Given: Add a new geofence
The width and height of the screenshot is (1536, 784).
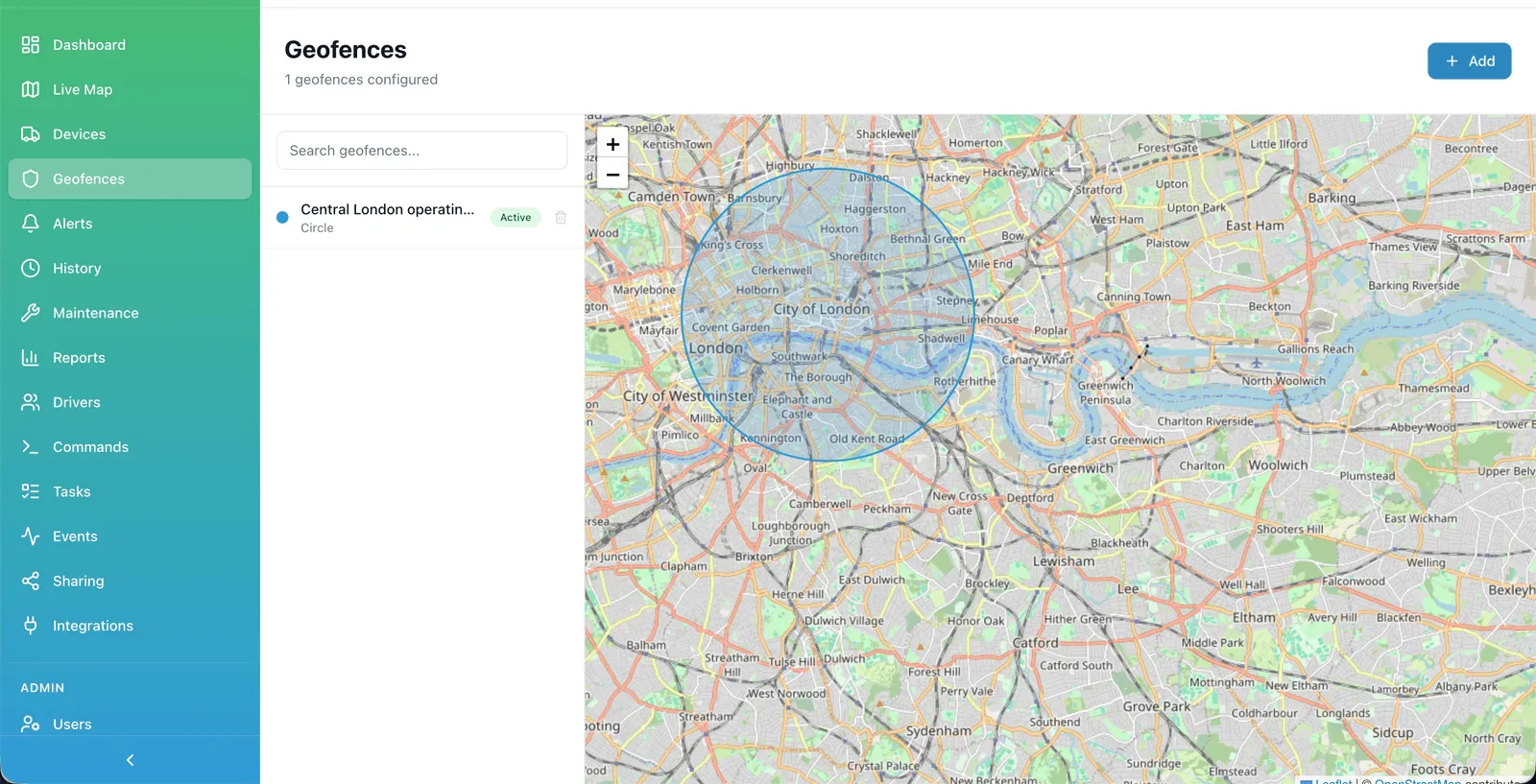Looking at the screenshot, I should click(1469, 61).
